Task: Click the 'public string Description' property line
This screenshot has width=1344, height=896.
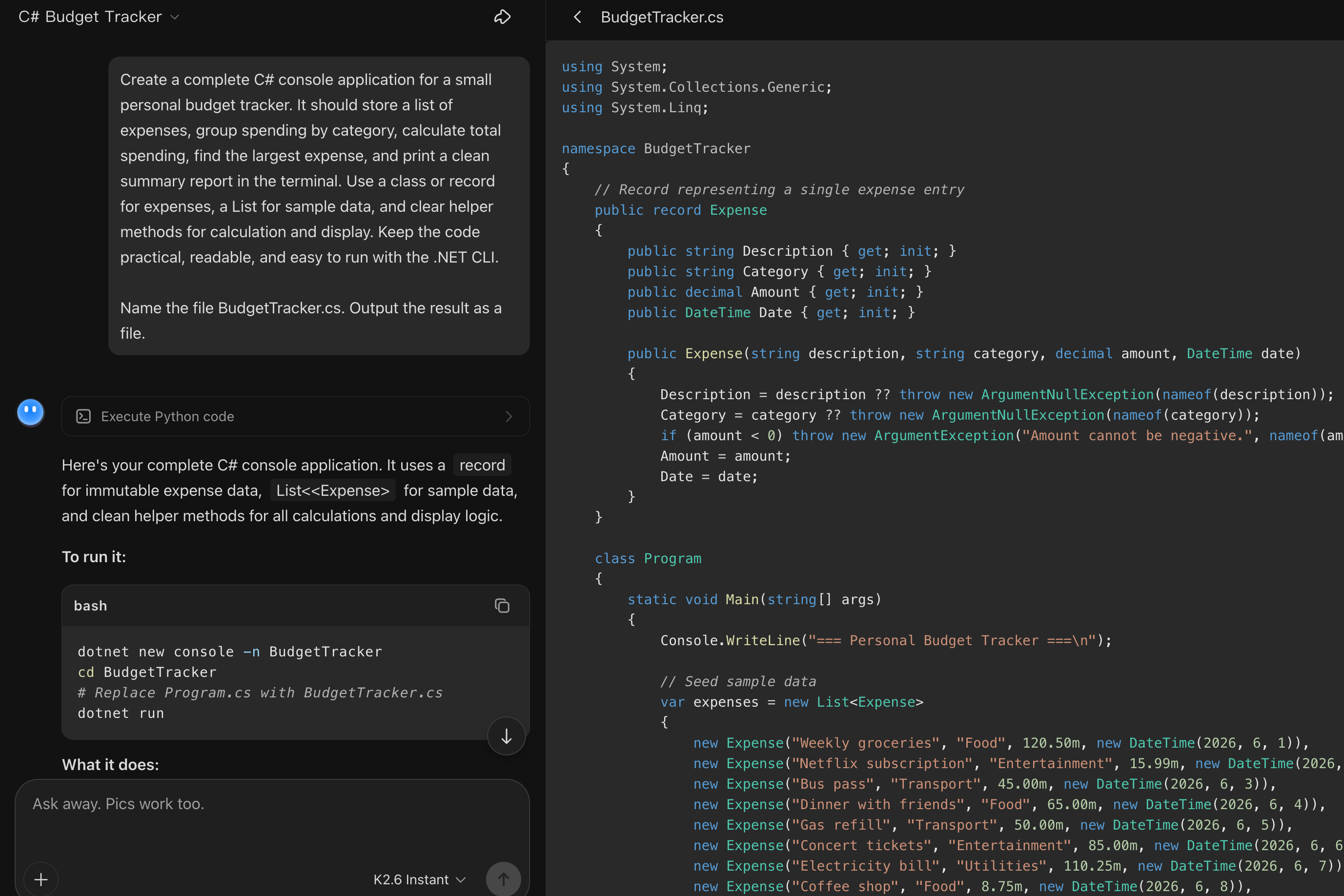Action: 792,251
